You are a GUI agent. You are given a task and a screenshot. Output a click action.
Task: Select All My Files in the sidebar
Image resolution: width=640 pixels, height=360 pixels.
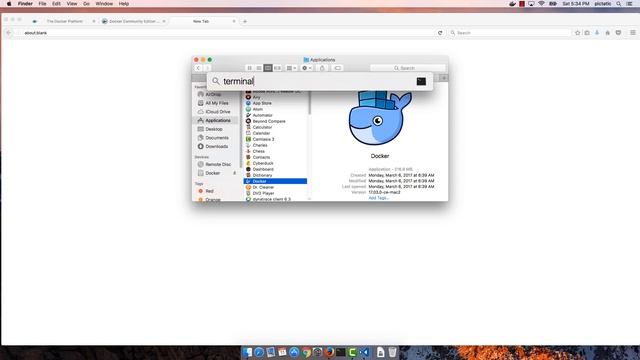(x=216, y=103)
